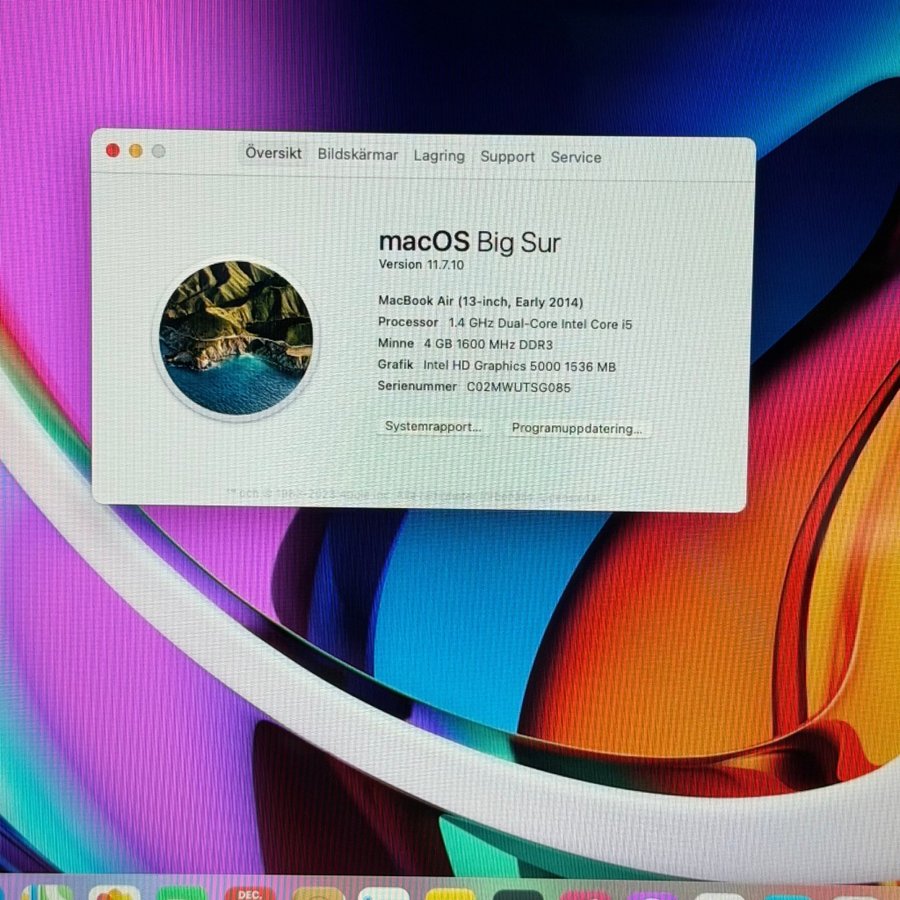Switch to the Bildskärmar tab

tap(357, 155)
